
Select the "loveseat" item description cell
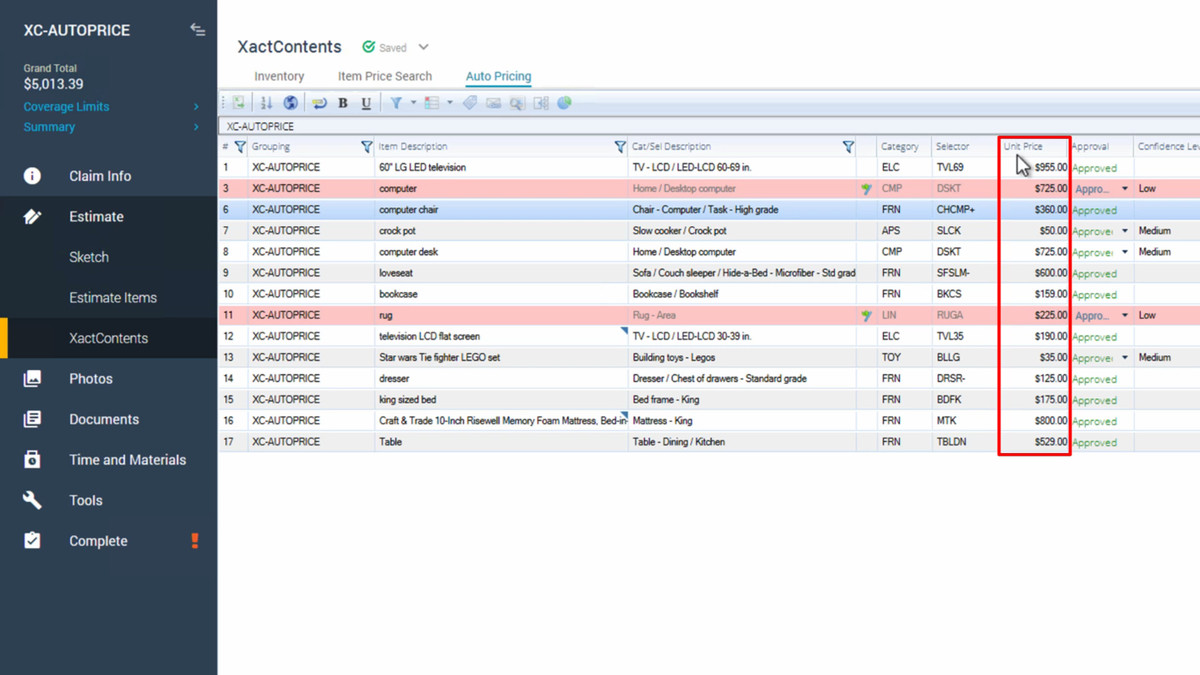point(501,273)
